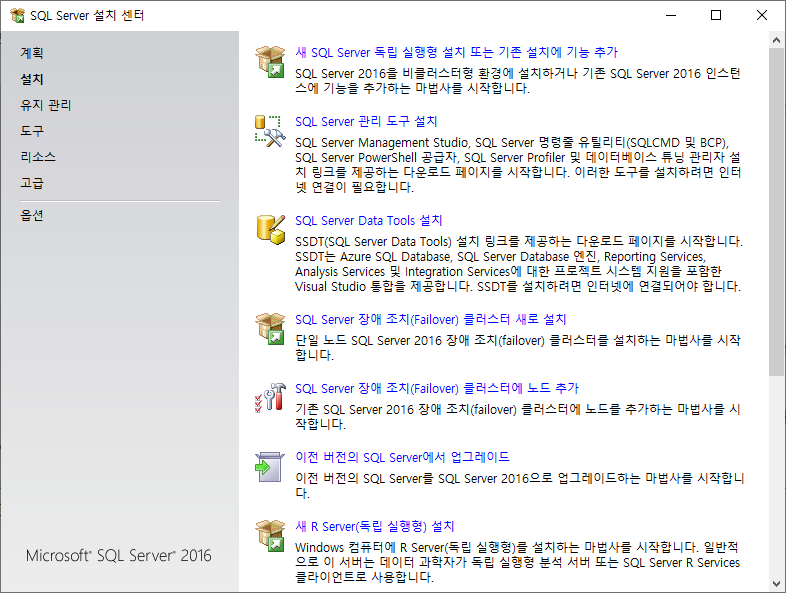Open link SQL Server Data Tools 설치
The width and height of the screenshot is (786, 593).
pos(368,221)
